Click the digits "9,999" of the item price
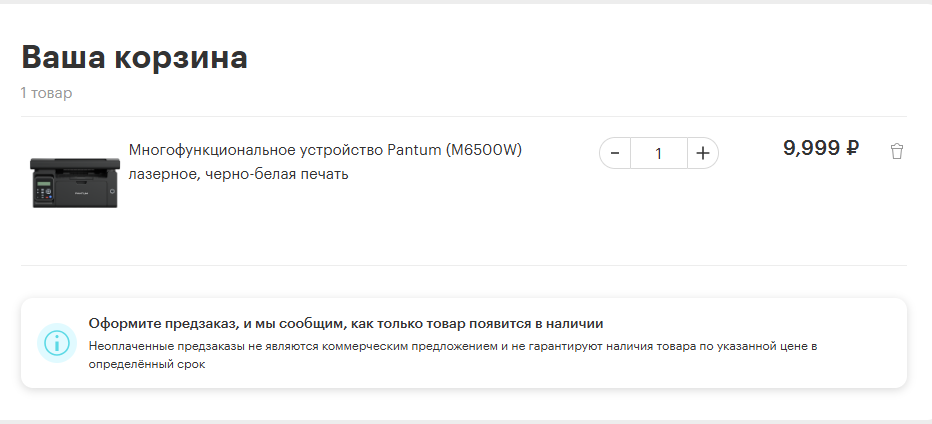This screenshot has height=424, width=932. pos(810,148)
